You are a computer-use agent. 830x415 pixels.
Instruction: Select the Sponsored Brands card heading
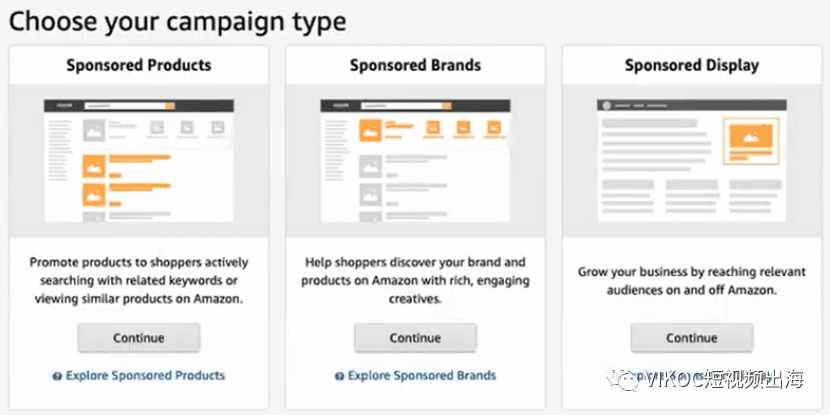click(x=416, y=65)
